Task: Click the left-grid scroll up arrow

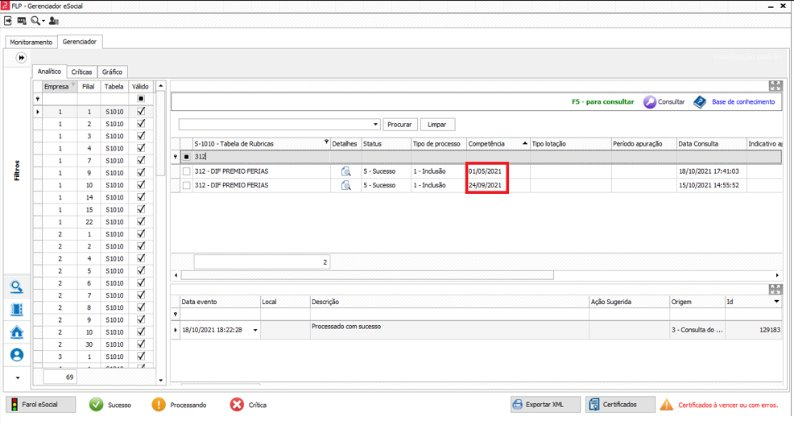Action: (161, 86)
